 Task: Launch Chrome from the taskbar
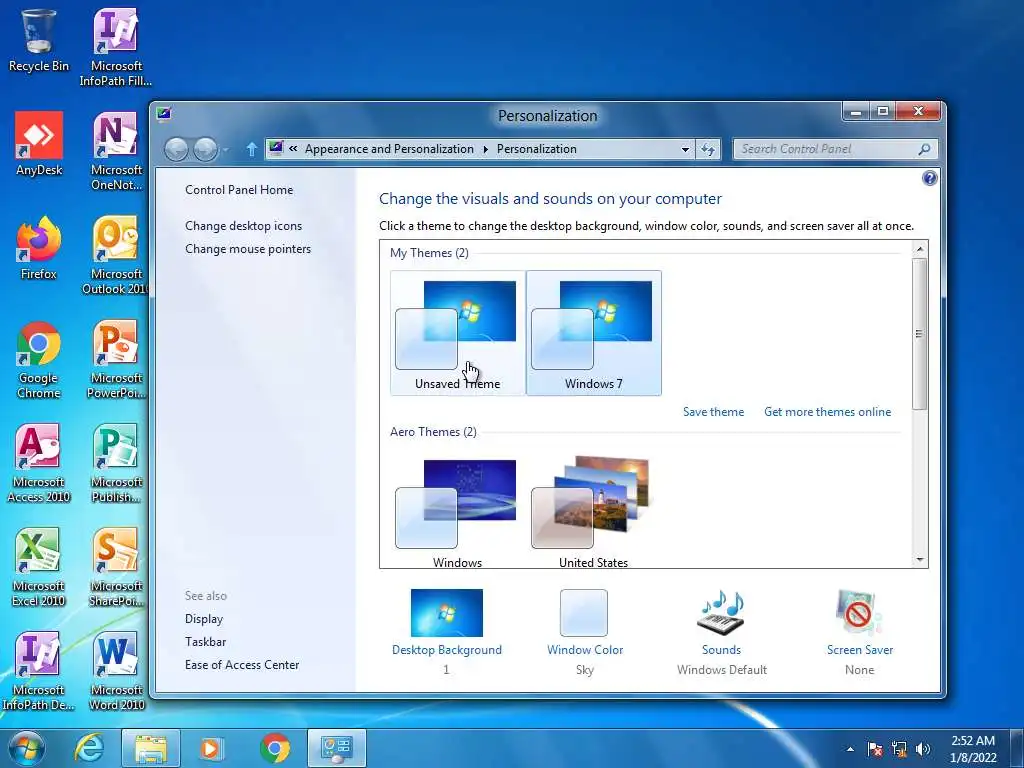click(x=275, y=748)
